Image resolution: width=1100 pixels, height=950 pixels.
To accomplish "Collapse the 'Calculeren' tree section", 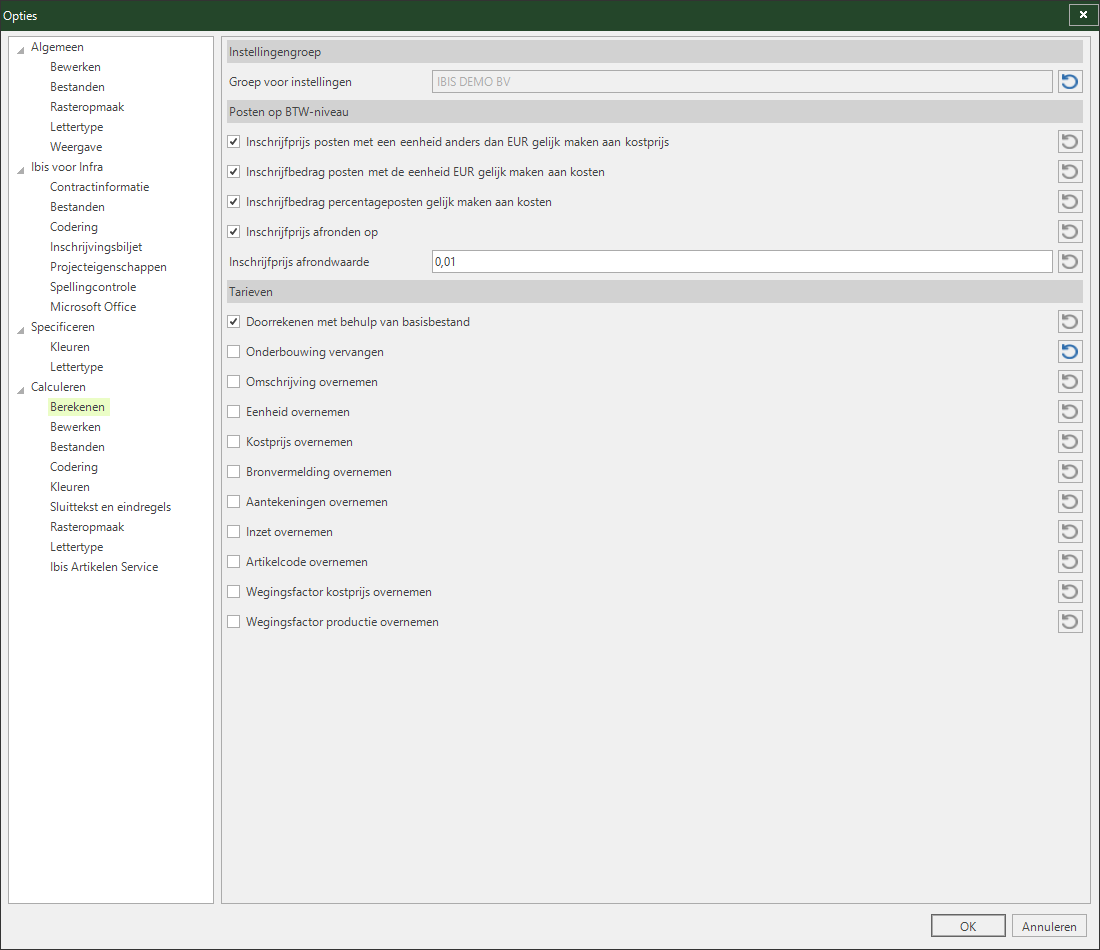I will pyautogui.click(x=21, y=389).
